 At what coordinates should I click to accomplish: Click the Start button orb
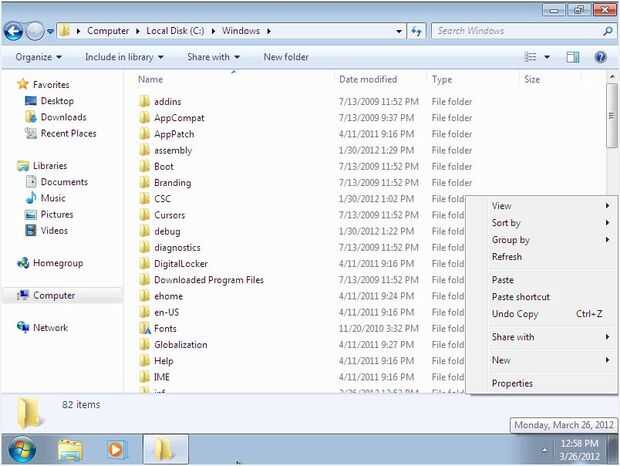click(x=22, y=449)
